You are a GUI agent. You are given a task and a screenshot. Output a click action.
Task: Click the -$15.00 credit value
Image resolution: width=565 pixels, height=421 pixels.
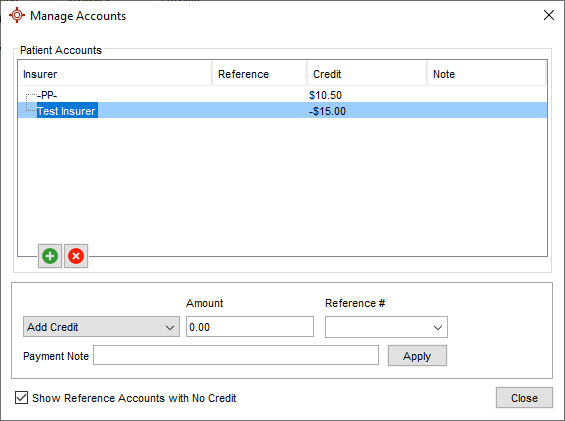327,111
